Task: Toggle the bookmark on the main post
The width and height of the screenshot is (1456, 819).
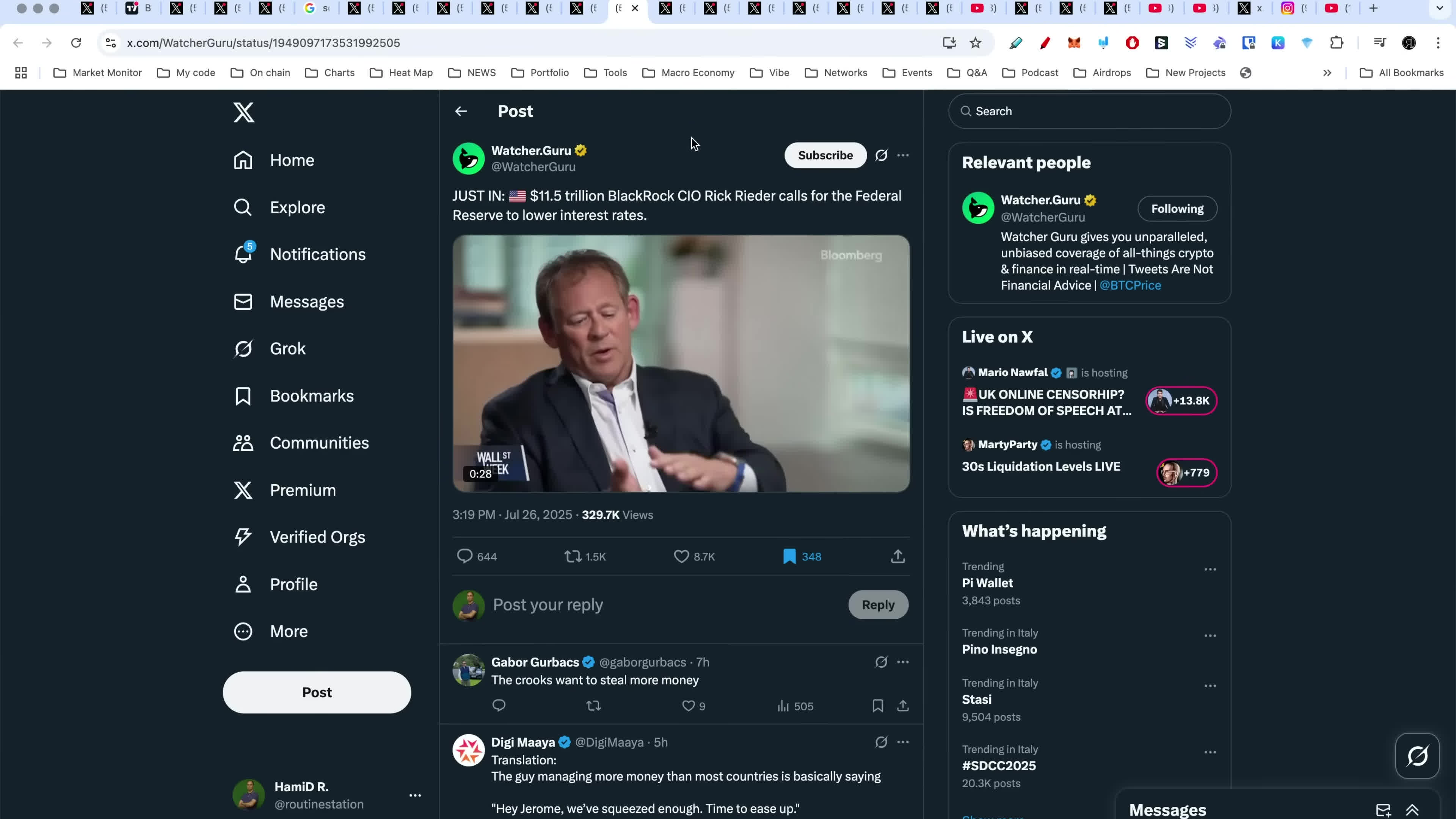Action: click(789, 557)
